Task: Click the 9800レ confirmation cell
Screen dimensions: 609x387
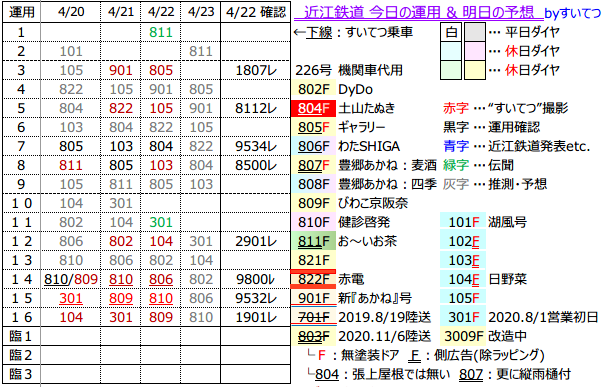Action: (256, 279)
